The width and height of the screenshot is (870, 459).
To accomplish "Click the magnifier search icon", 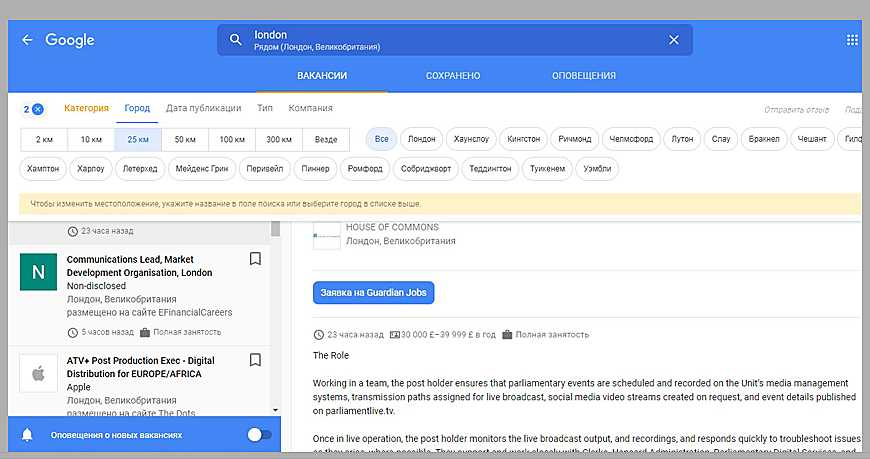I will 236,40.
